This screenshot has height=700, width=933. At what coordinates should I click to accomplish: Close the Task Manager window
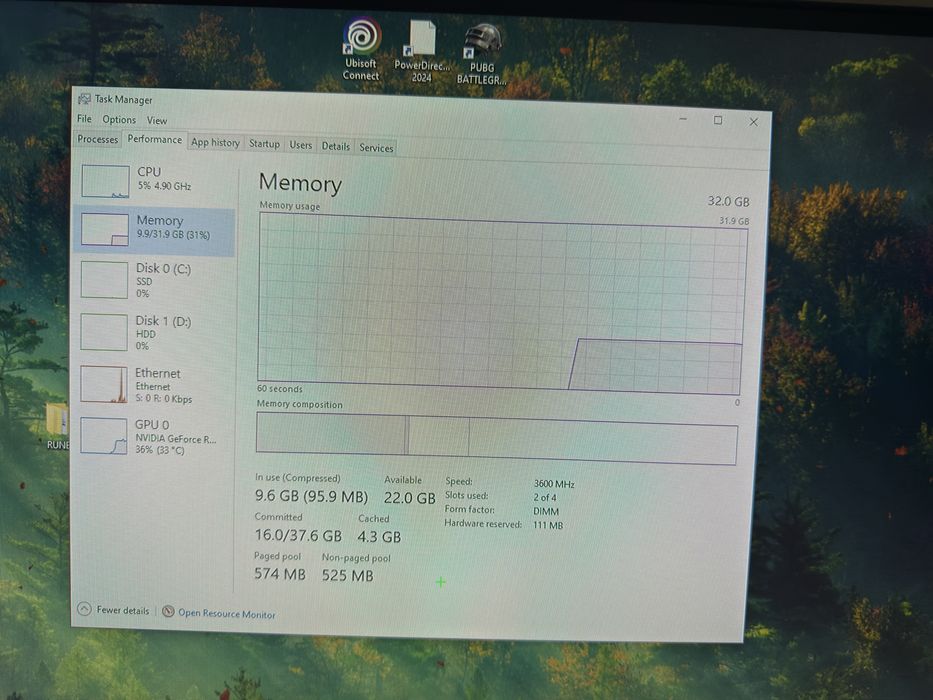(754, 121)
